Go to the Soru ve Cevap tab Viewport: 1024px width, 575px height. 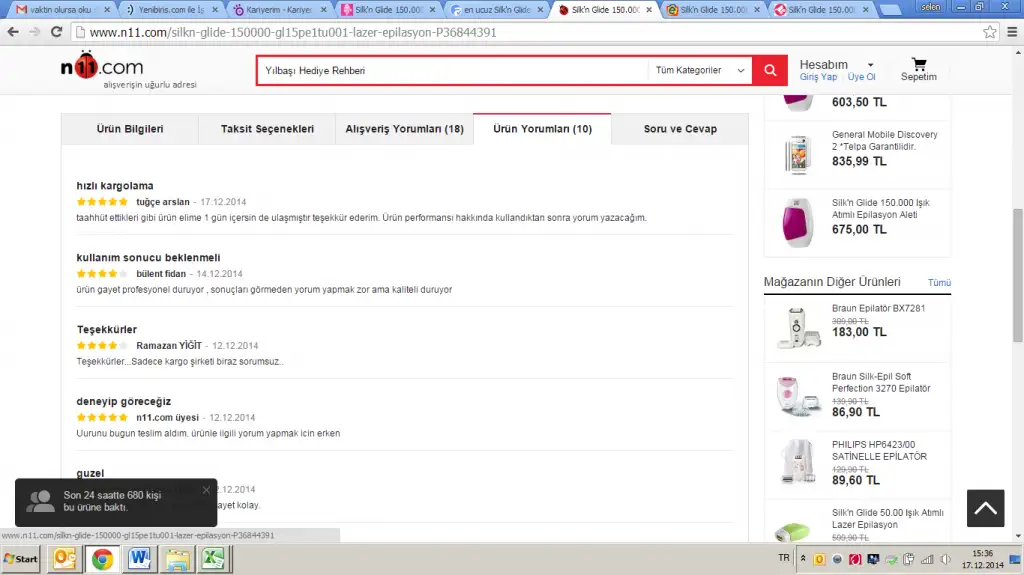[x=680, y=129]
